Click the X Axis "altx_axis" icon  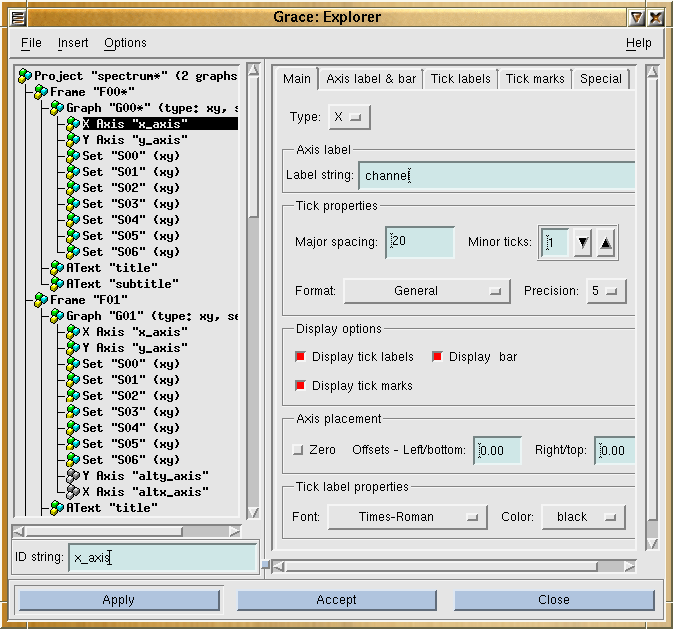(73, 492)
